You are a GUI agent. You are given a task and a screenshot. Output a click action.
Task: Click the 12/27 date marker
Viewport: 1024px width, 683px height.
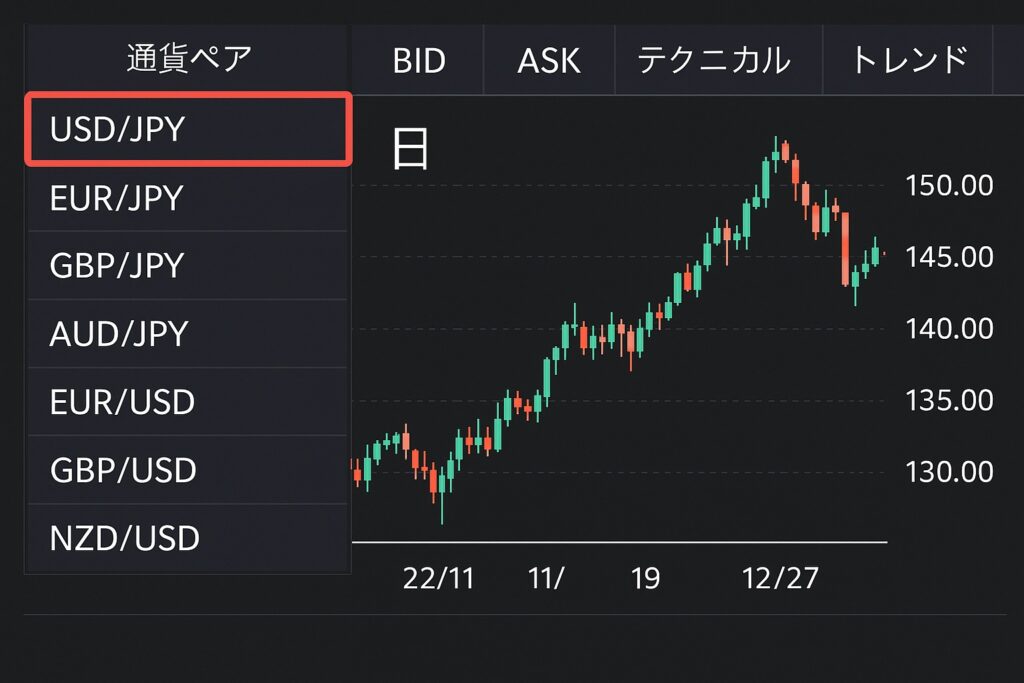point(780,579)
